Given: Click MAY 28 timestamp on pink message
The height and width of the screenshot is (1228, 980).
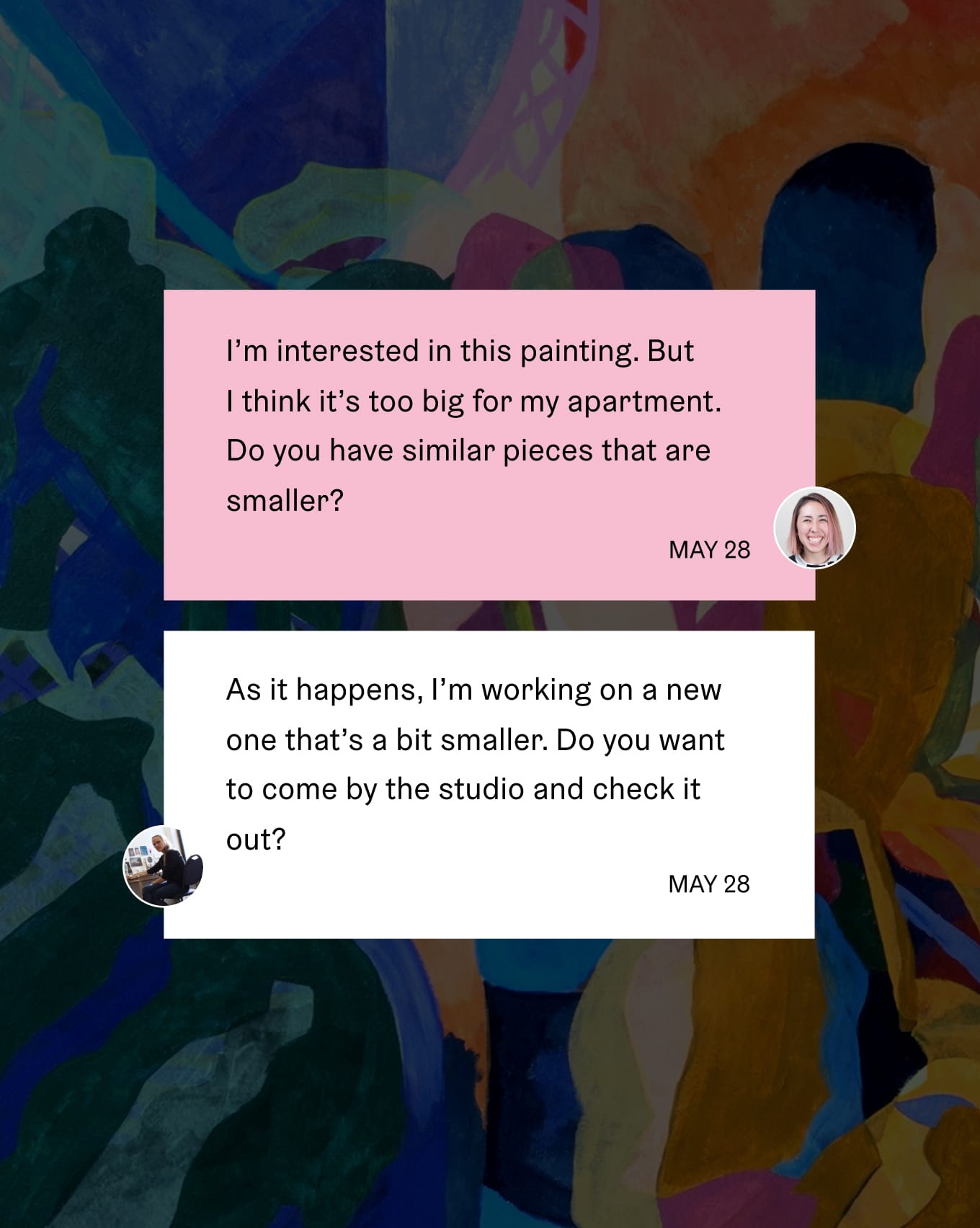Looking at the screenshot, I should click(709, 550).
